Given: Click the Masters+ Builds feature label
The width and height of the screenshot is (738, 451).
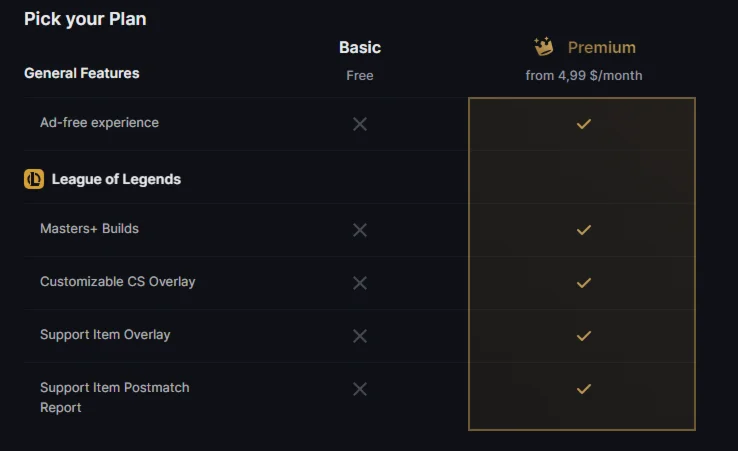Looking at the screenshot, I should 89,229.
